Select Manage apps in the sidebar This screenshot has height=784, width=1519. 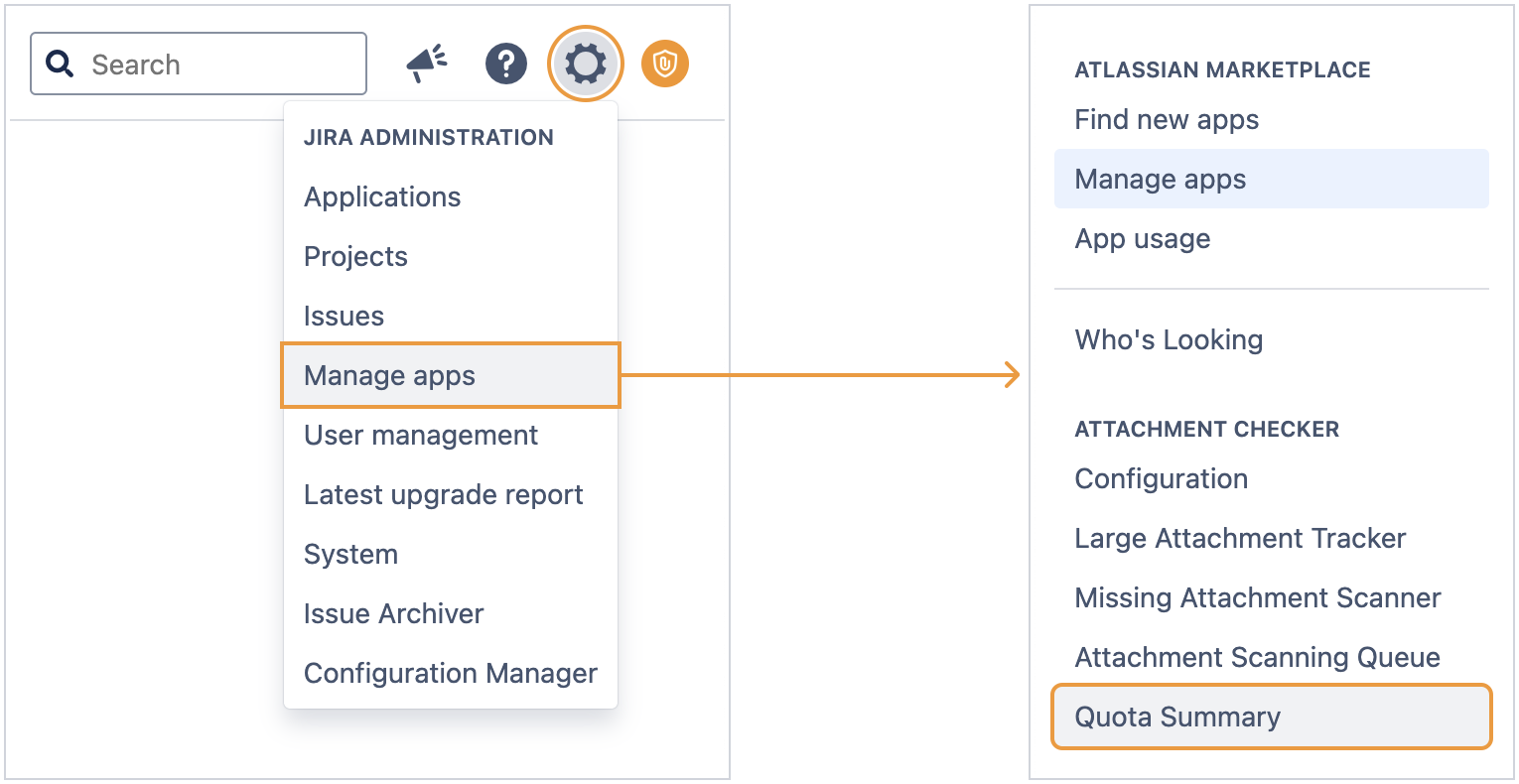click(x=1160, y=180)
